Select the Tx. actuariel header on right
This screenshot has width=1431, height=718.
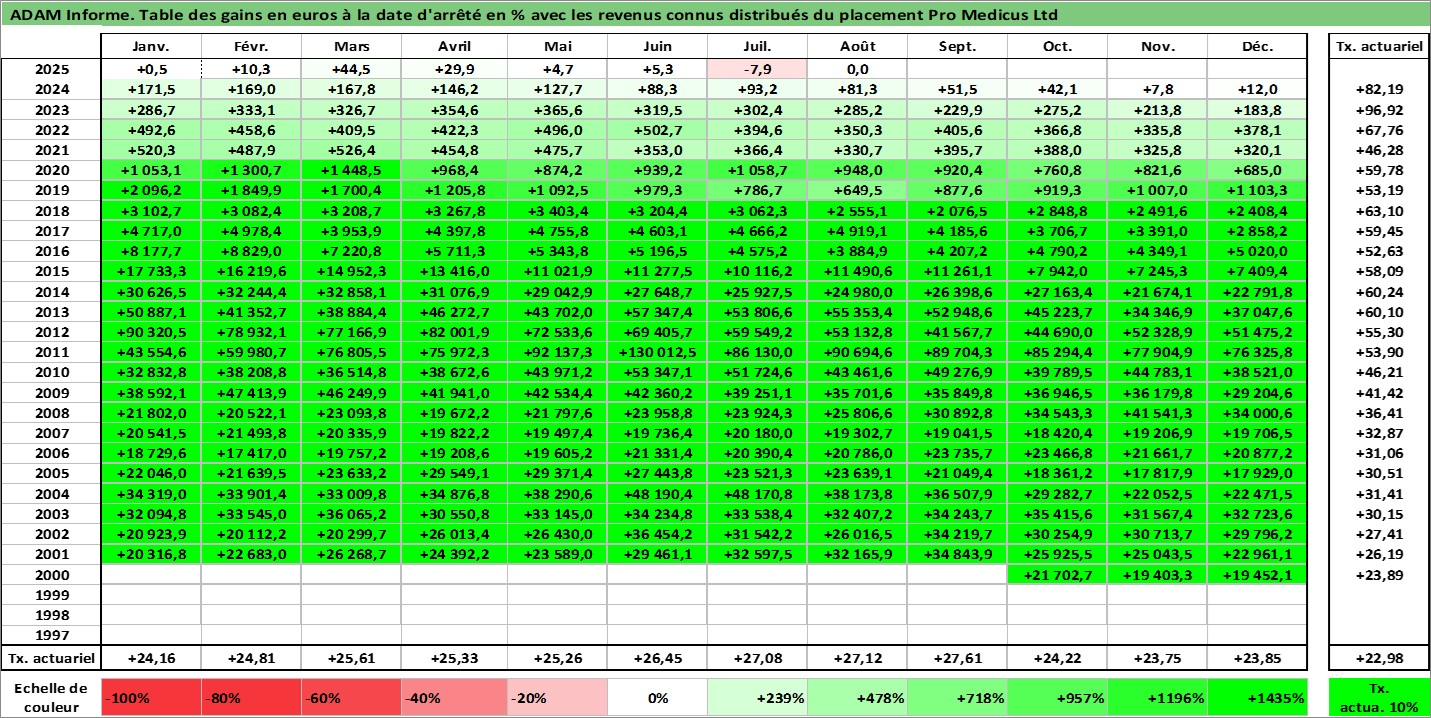pyautogui.click(x=1379, y=47)
